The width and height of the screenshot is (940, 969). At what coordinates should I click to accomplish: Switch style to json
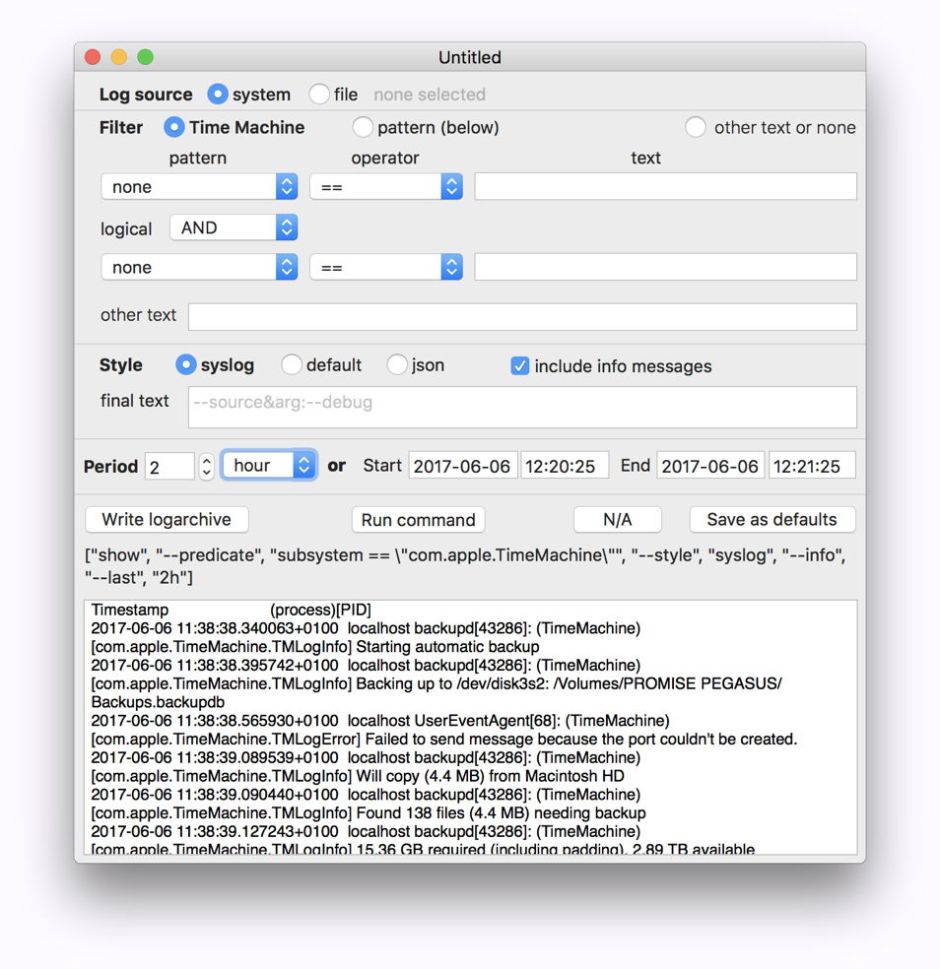click(x=397, y=365)
